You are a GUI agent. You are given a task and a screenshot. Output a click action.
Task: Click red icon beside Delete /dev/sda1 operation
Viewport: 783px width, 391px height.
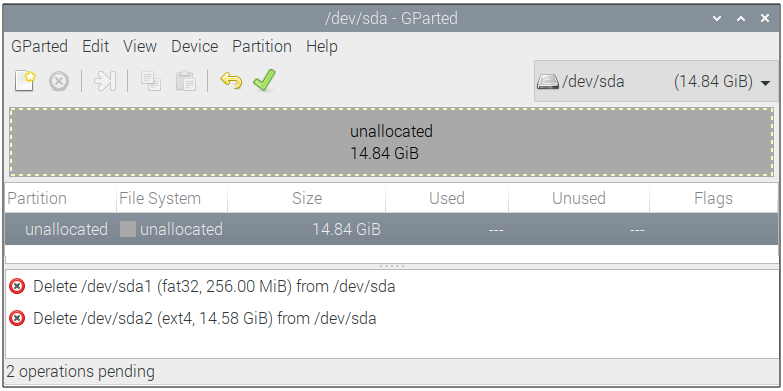[x=17, y=287]
